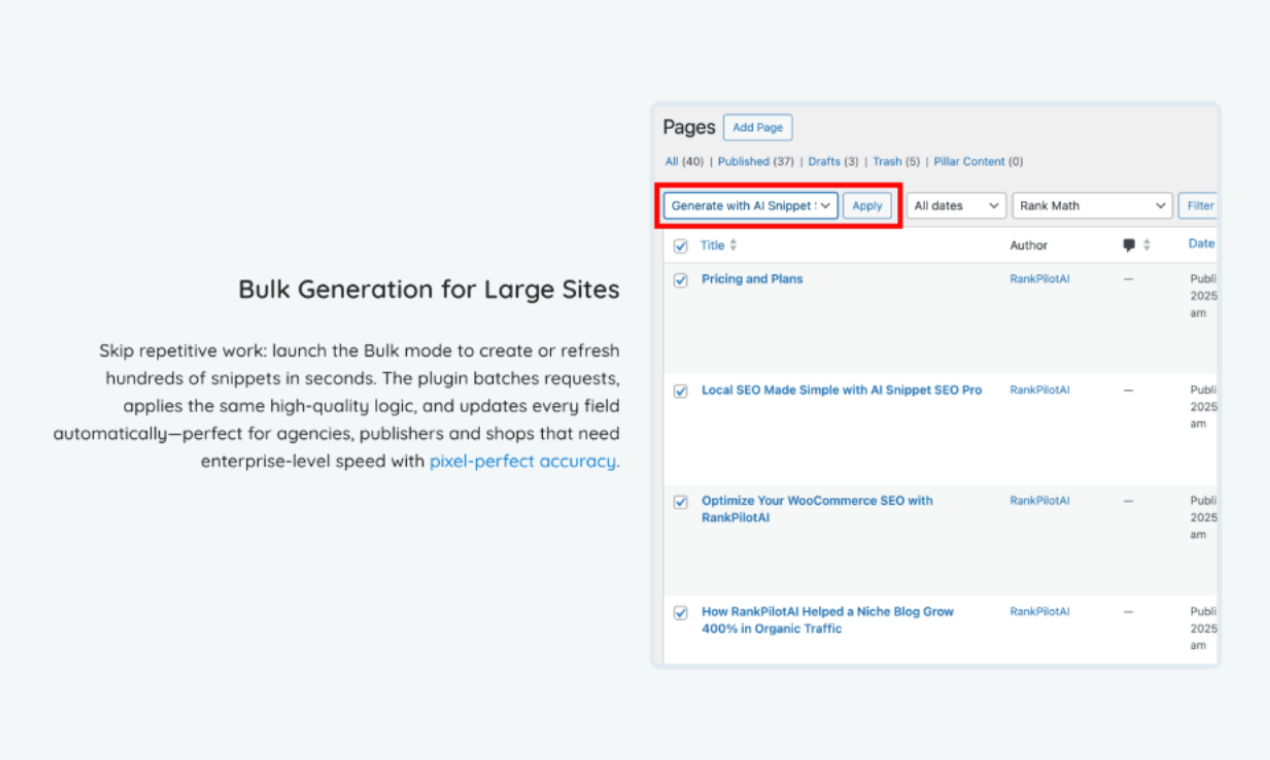This screenshot has height=760, width=1270.
Task: Open How RankPilotAI Helped a Niche Blog page
Action: 828,620
